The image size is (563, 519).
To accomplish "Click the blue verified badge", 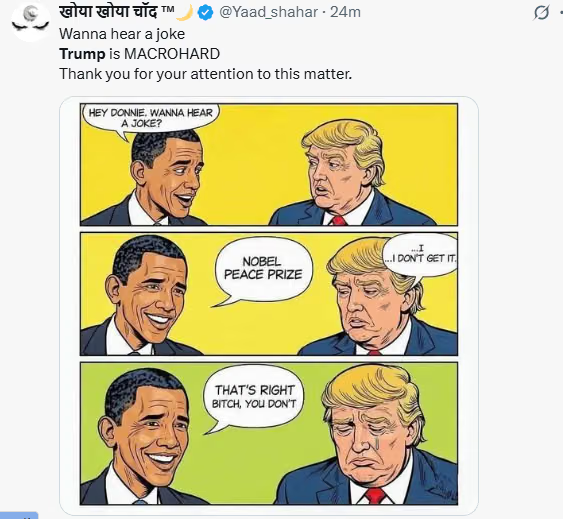I will (x=205, y=13).
